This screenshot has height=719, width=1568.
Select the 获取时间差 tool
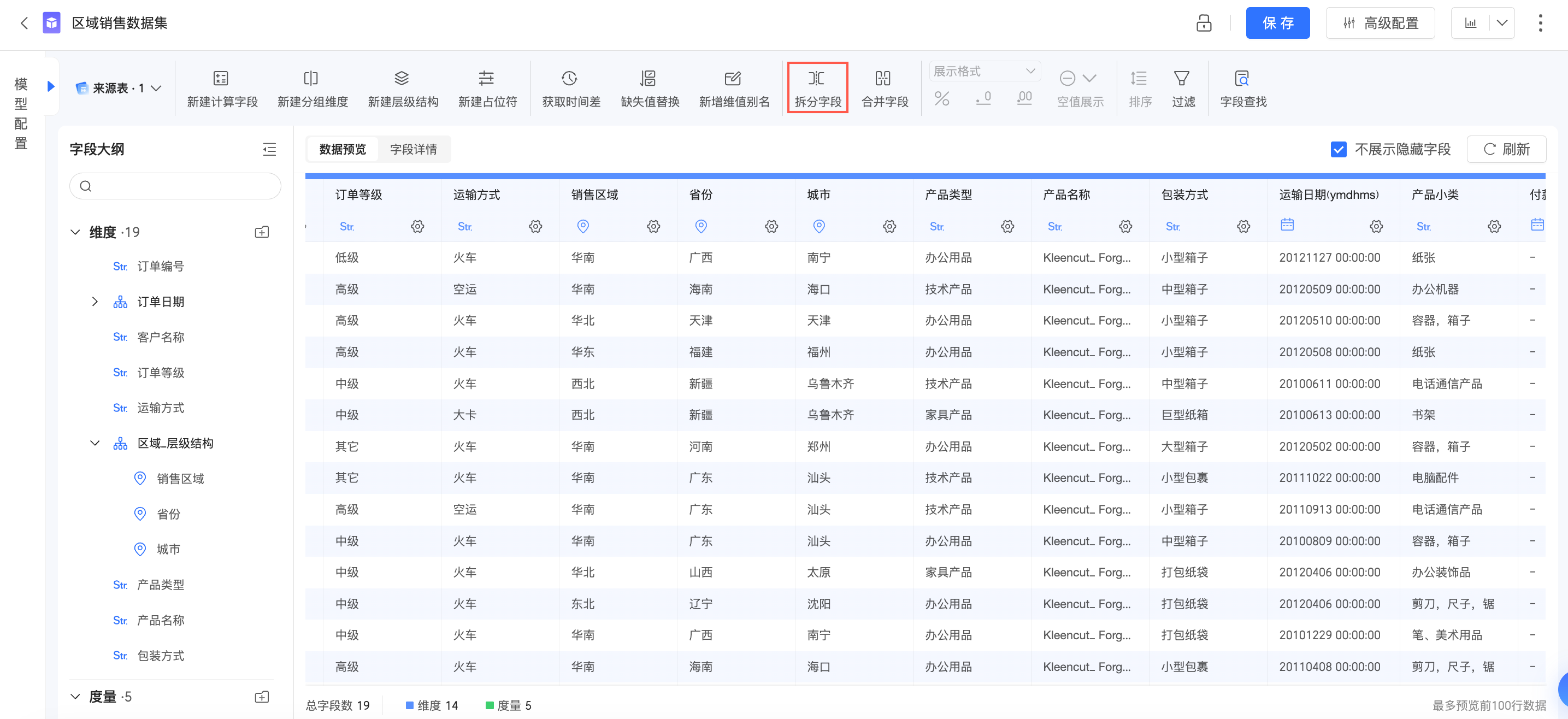[570, 79]
